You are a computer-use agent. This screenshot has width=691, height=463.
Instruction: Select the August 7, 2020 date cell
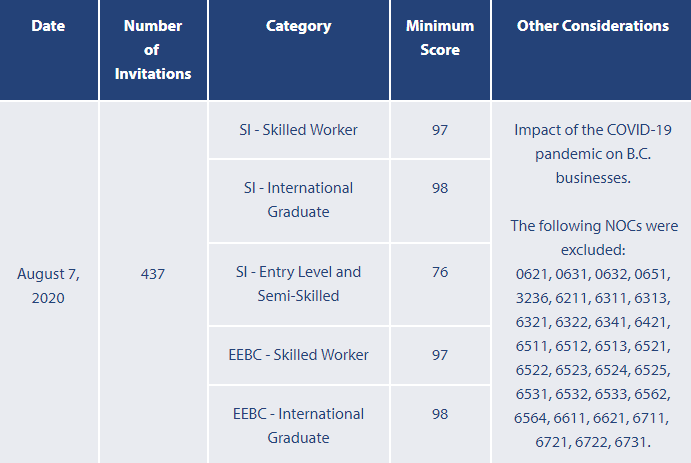(48, 285)
